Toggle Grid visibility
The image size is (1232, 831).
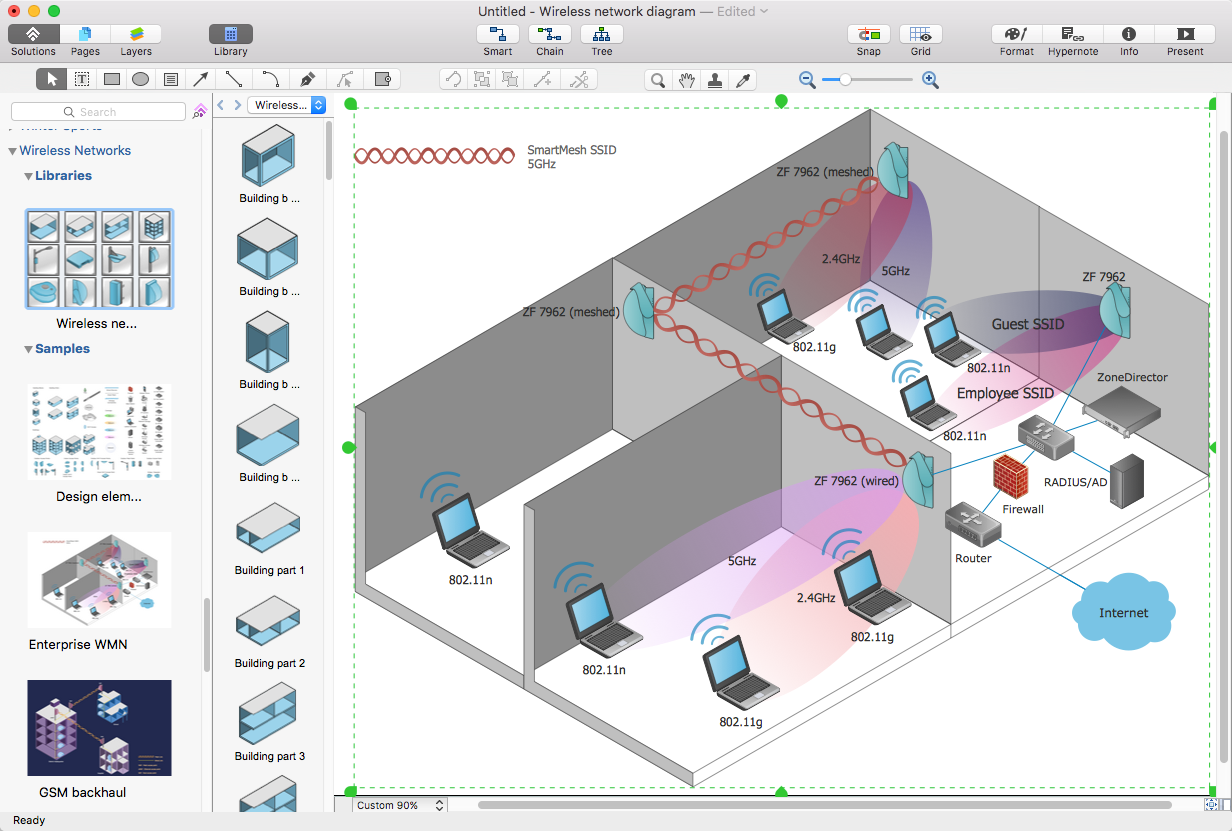920,35
